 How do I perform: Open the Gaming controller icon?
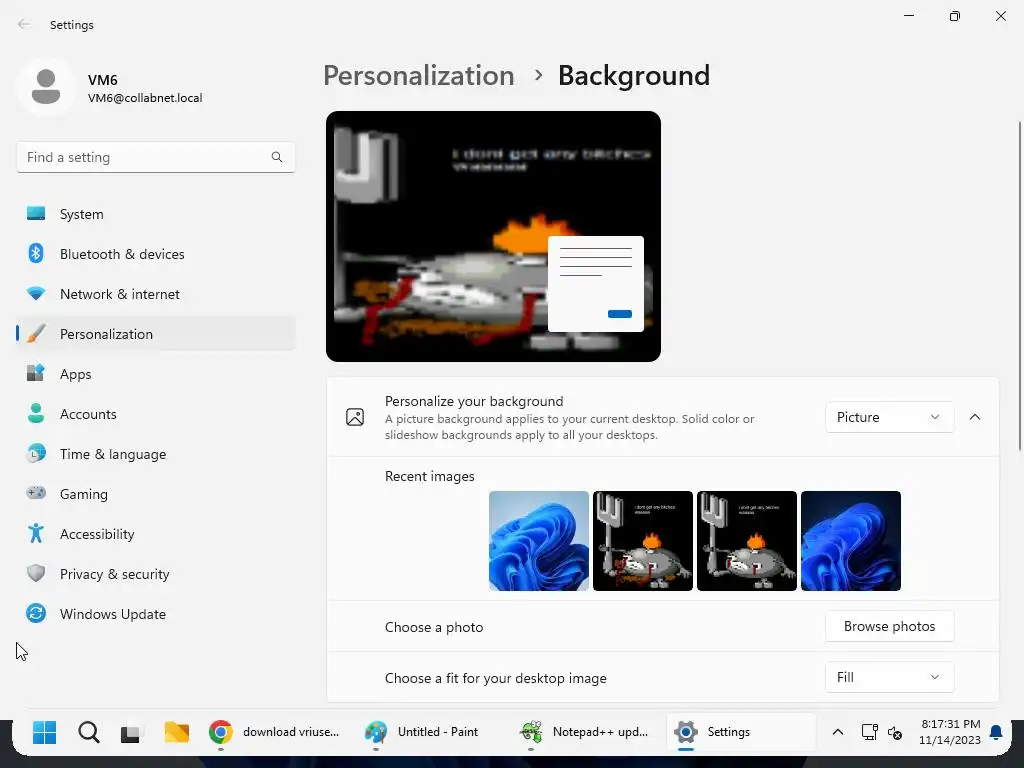[36, 493]
